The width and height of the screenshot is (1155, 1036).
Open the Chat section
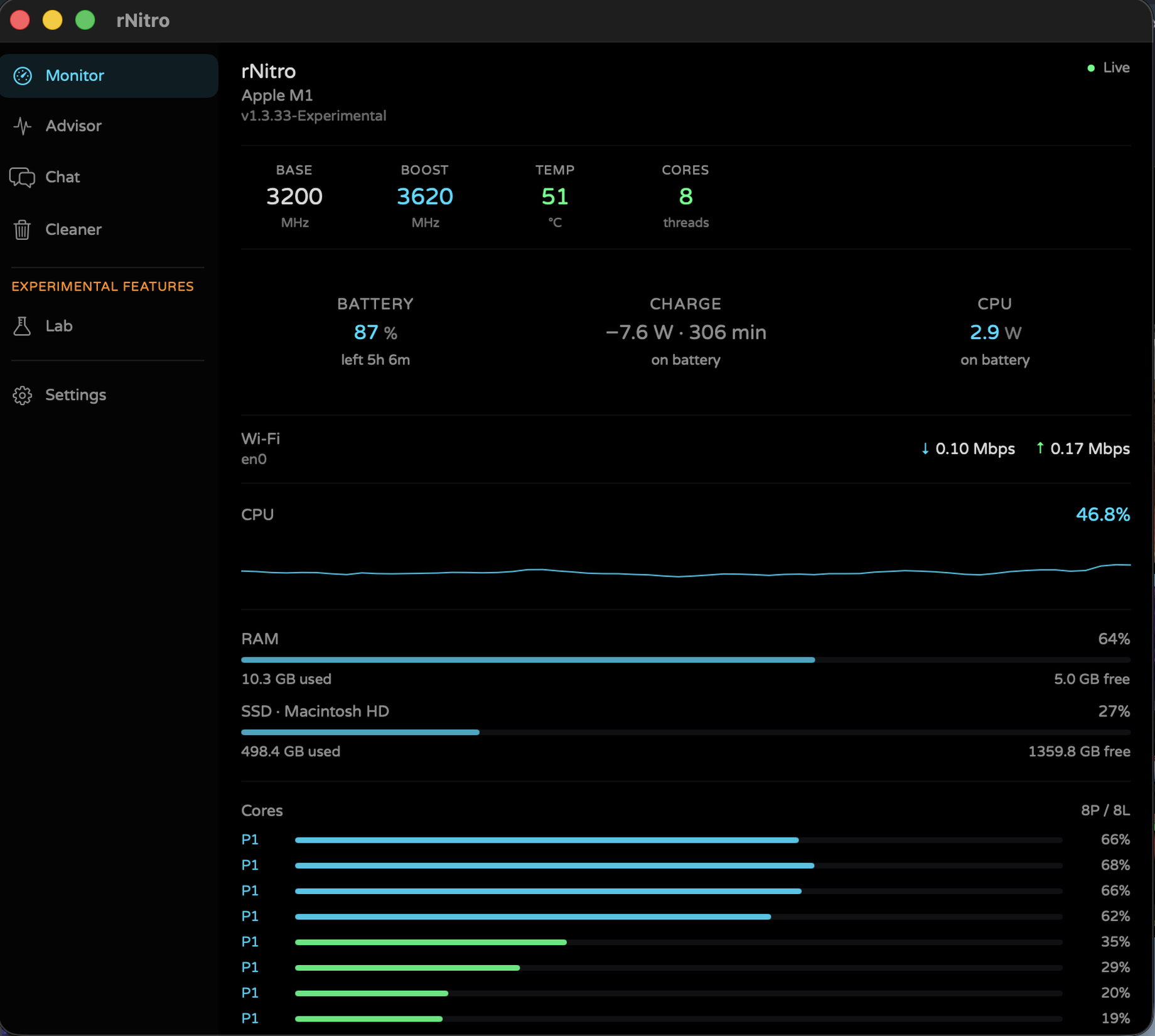pyautogui.click(x=62, y=178)
